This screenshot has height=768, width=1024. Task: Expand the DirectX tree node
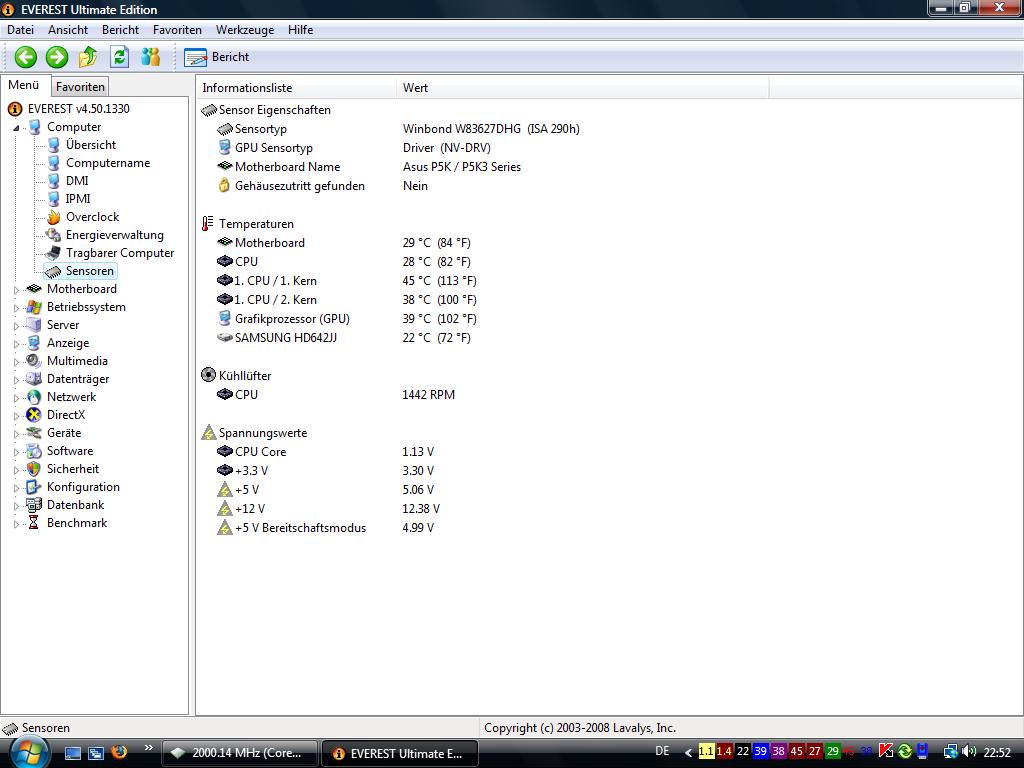[x=16, y=415]
